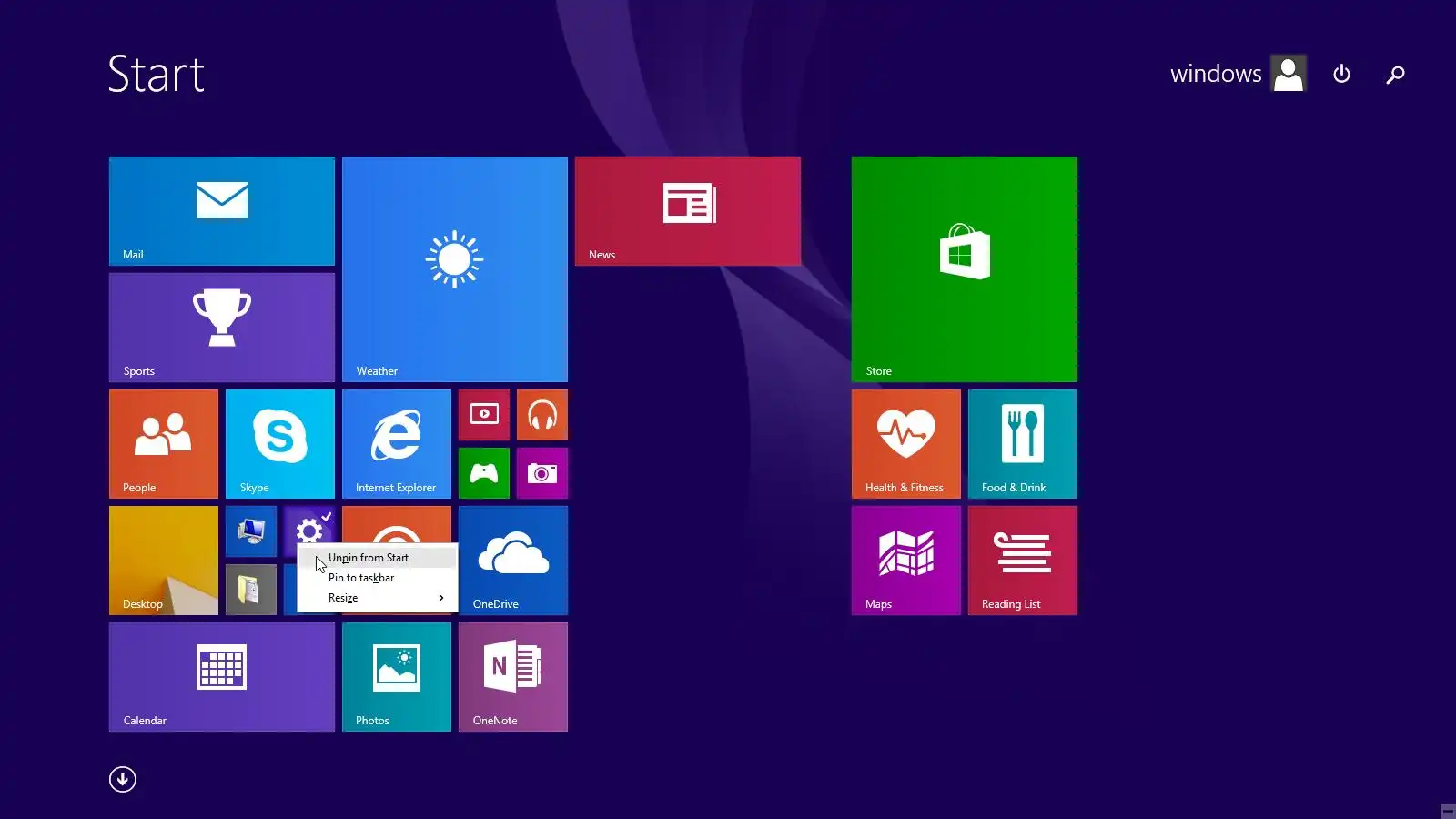The width and height of the screenshot is (1456, 819).
Task: Open the People tile
Action: (x=164, y=444)
